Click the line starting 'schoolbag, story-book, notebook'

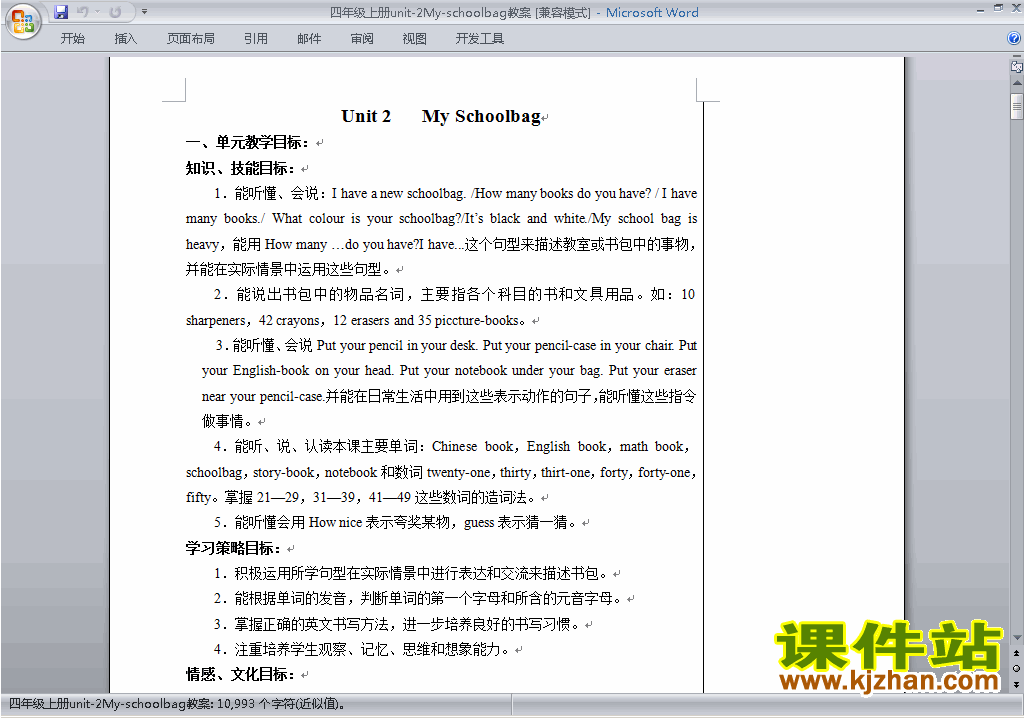pyautogui.click(x=441, y=472)
